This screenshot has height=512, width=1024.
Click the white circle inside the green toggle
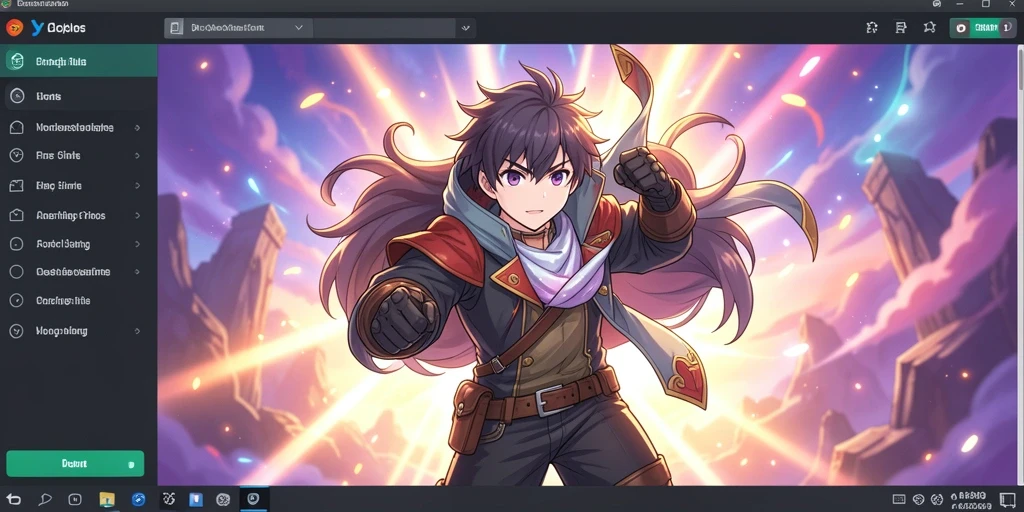pyautogui.click(x=961, y=28)
